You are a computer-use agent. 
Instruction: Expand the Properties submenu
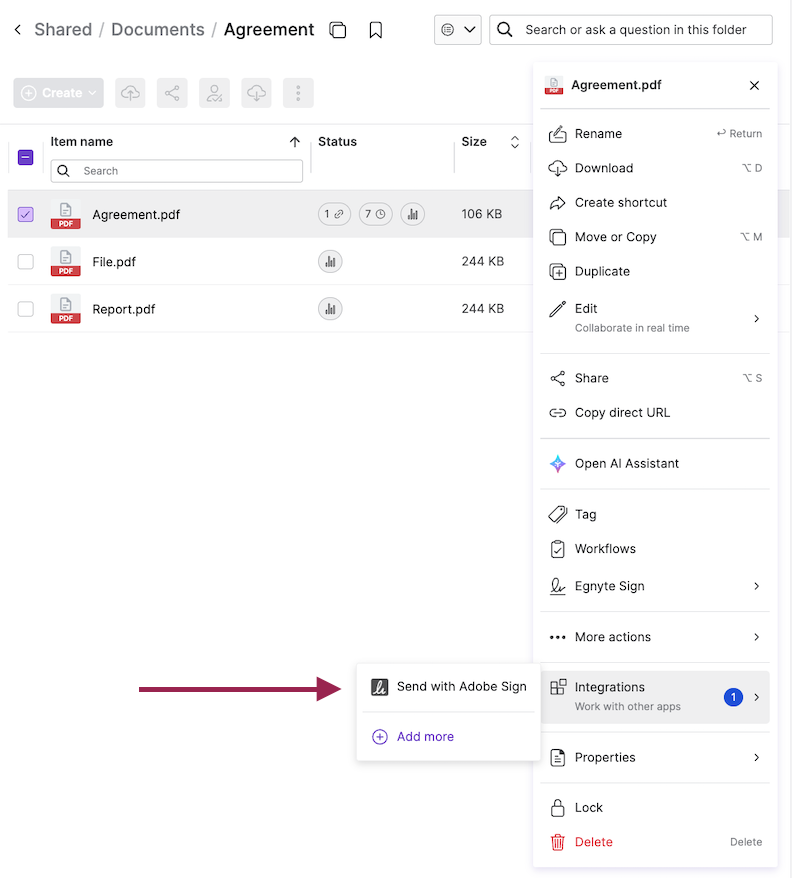pos(655,758)
